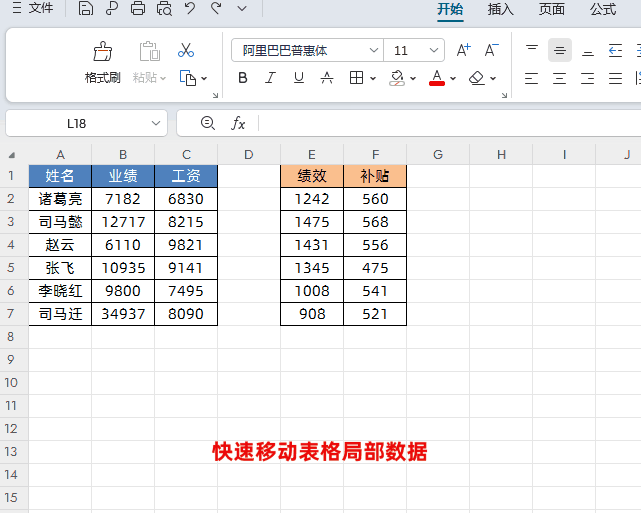
Task: Cut selection with the scissors icon
Action: coord(186,50)
